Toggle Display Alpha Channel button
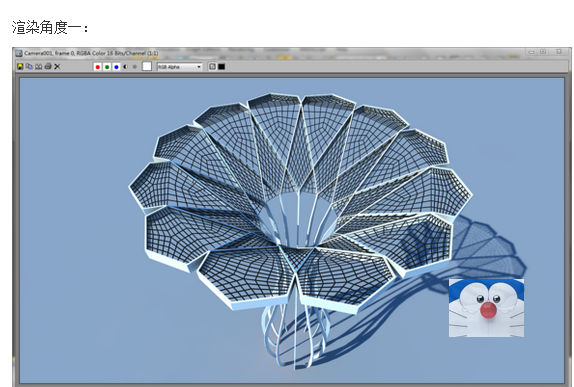The image size is (574, 387). coord(126,67)
